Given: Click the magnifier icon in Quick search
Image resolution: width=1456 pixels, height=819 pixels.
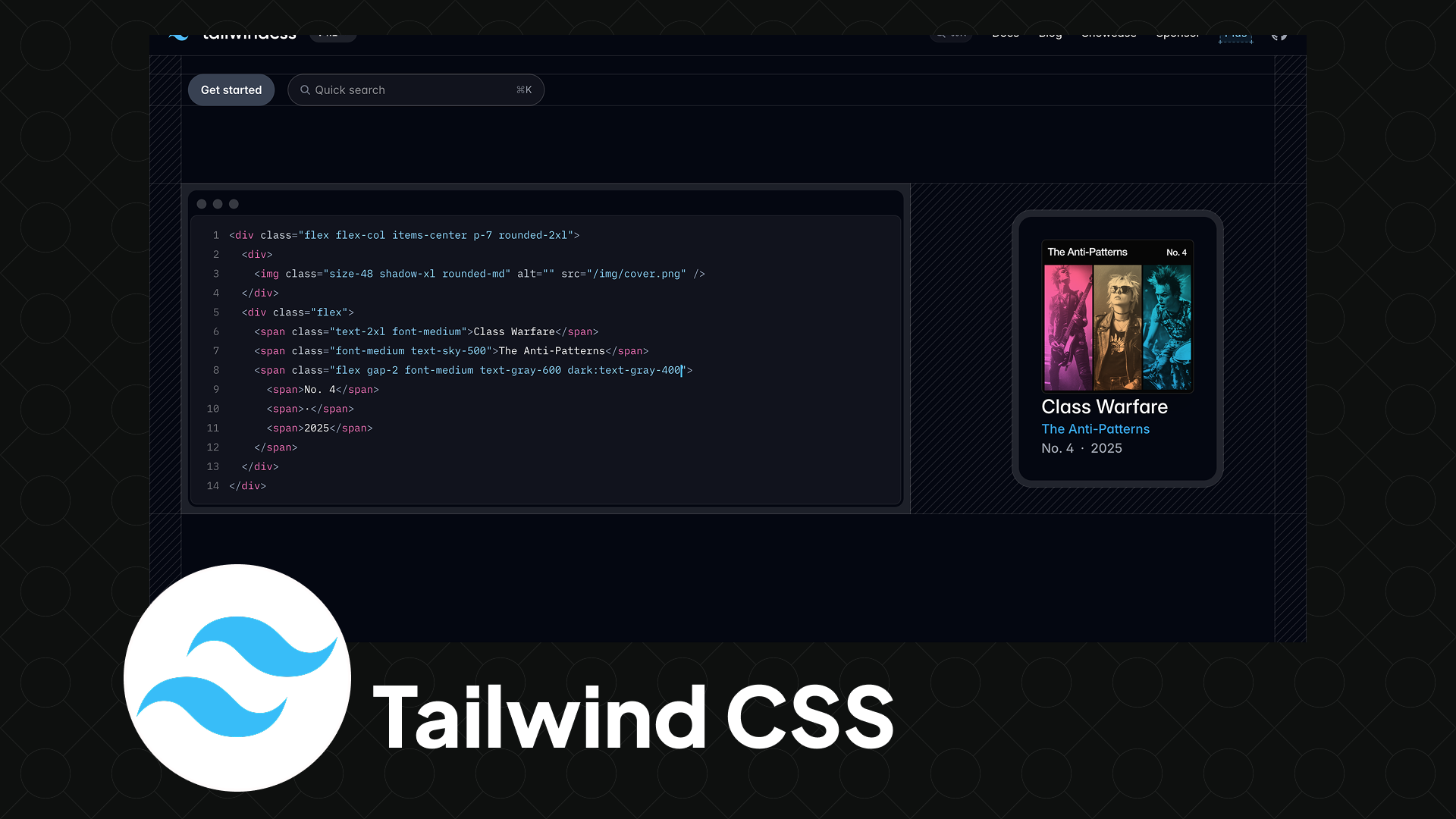Looking at the screenshot, I should 305,90.
